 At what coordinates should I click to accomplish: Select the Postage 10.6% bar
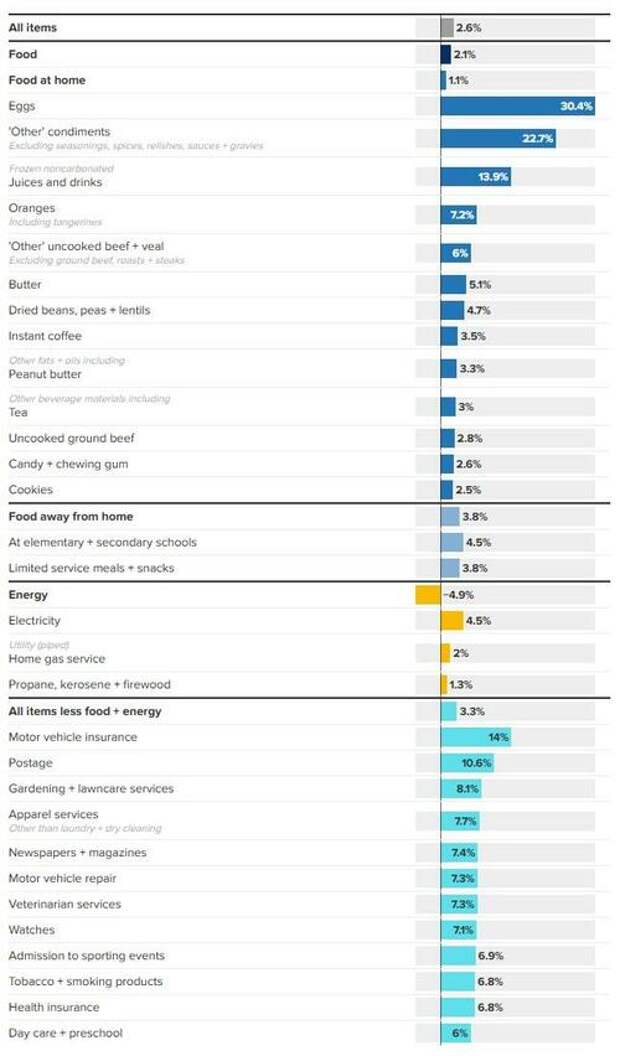pos(467,762)
